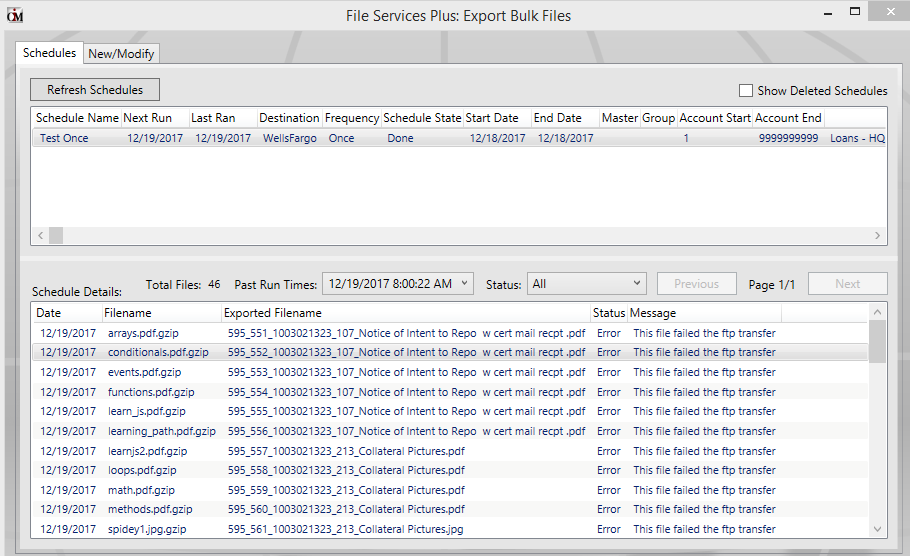Close the Export Bulk Files window

pos(890,12)
